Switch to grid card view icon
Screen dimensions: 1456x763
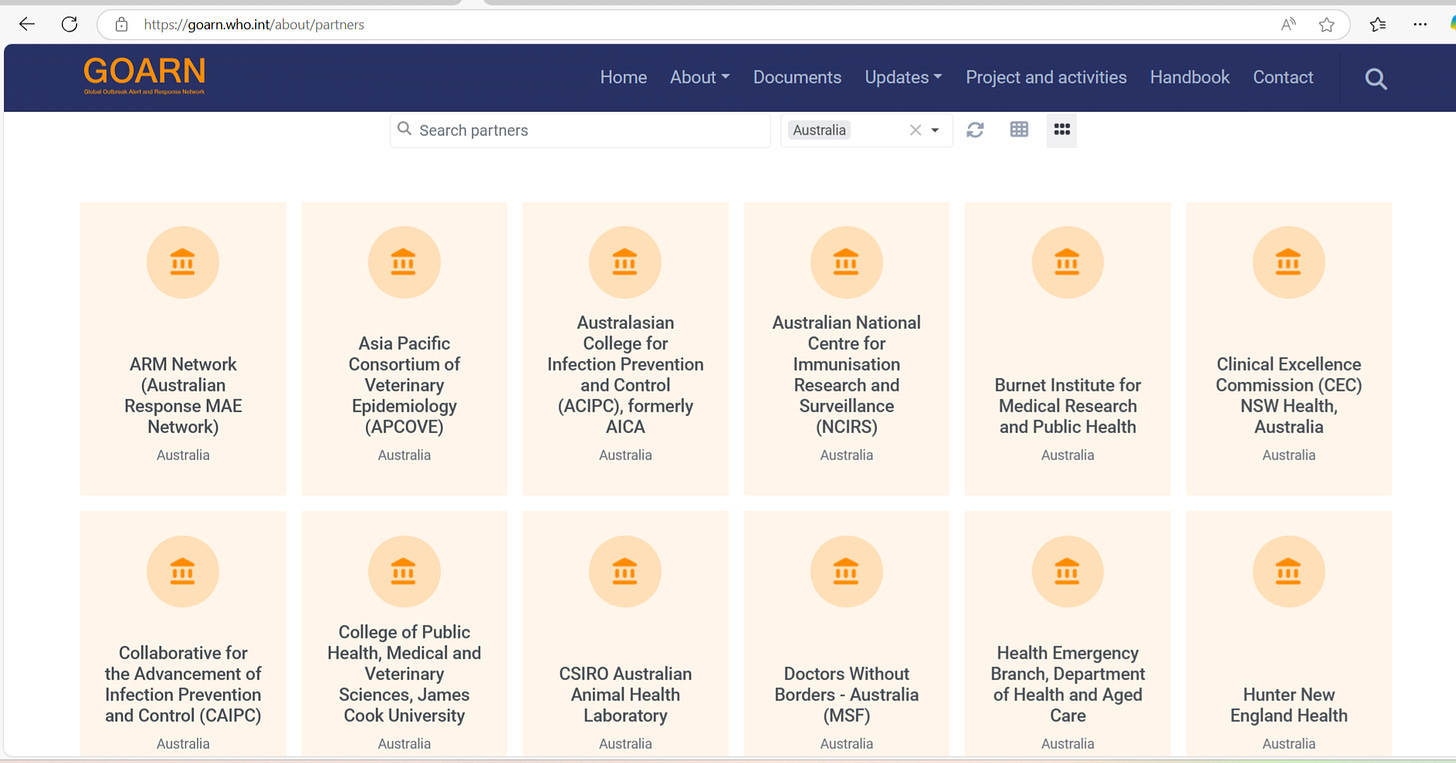coord(1062,130)
